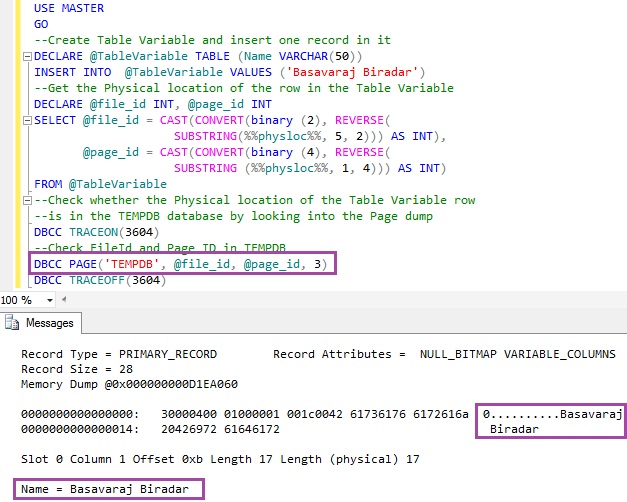Click the GO statement line

(x=41, y=24)
